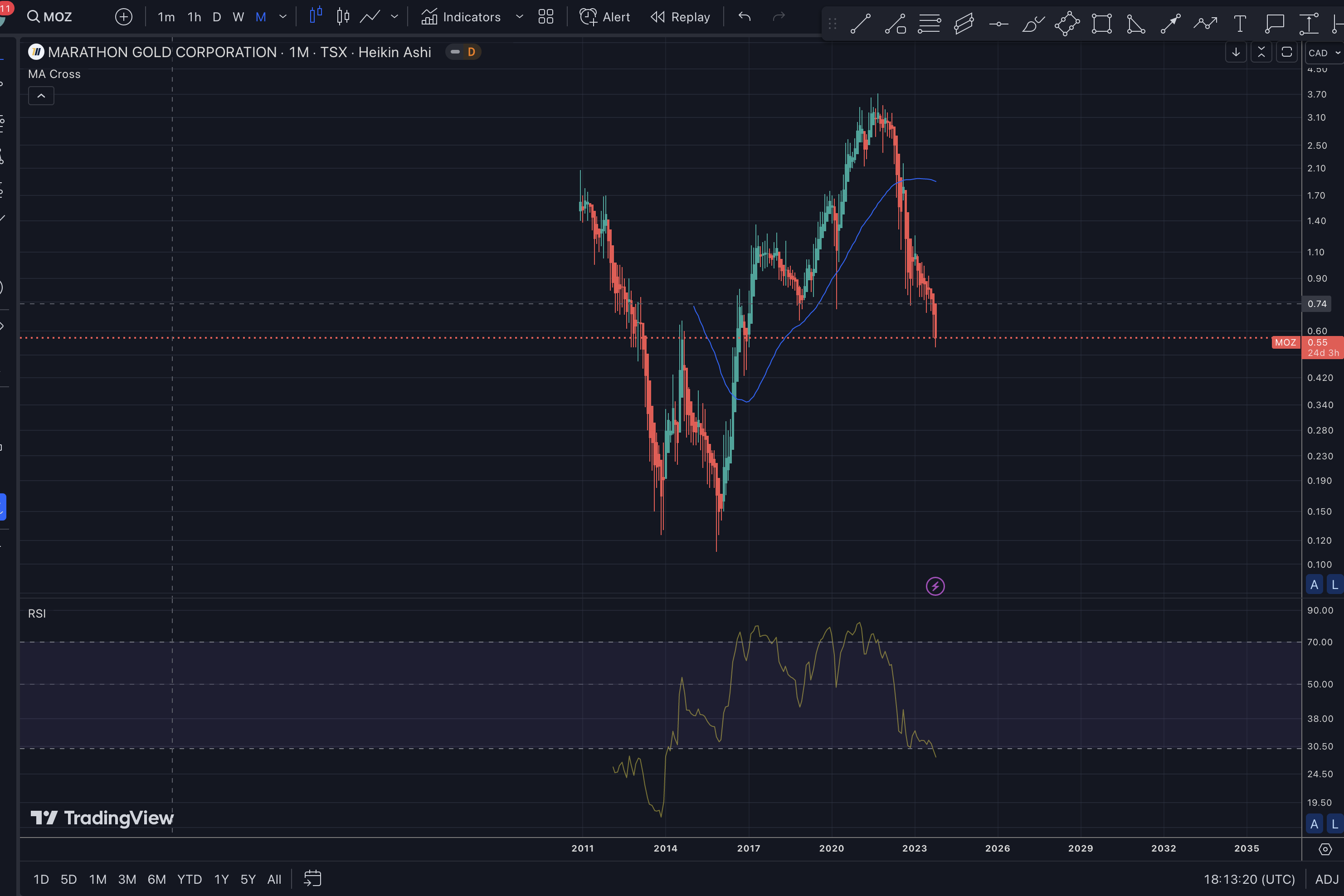Expand the time interval dropdown chevron
Screen dimensions: 1344x896
click(x=283, y=17)
